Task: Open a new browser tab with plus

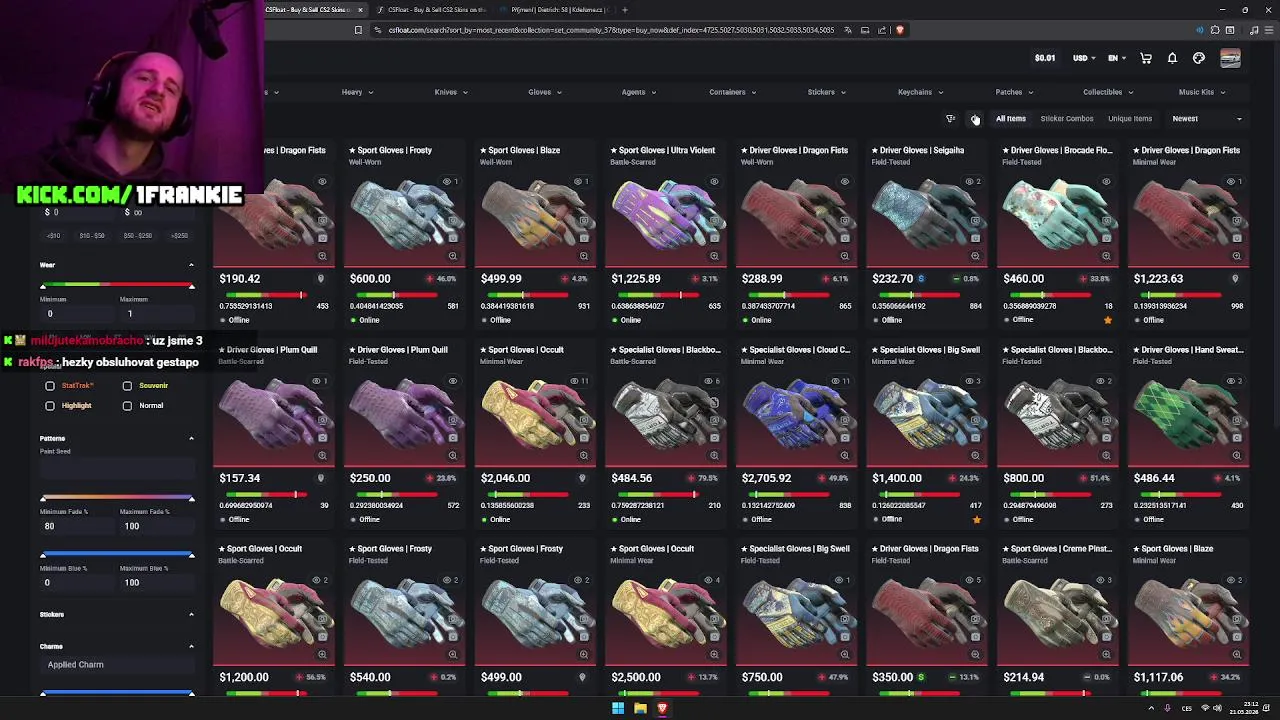Action: point(625,10)
